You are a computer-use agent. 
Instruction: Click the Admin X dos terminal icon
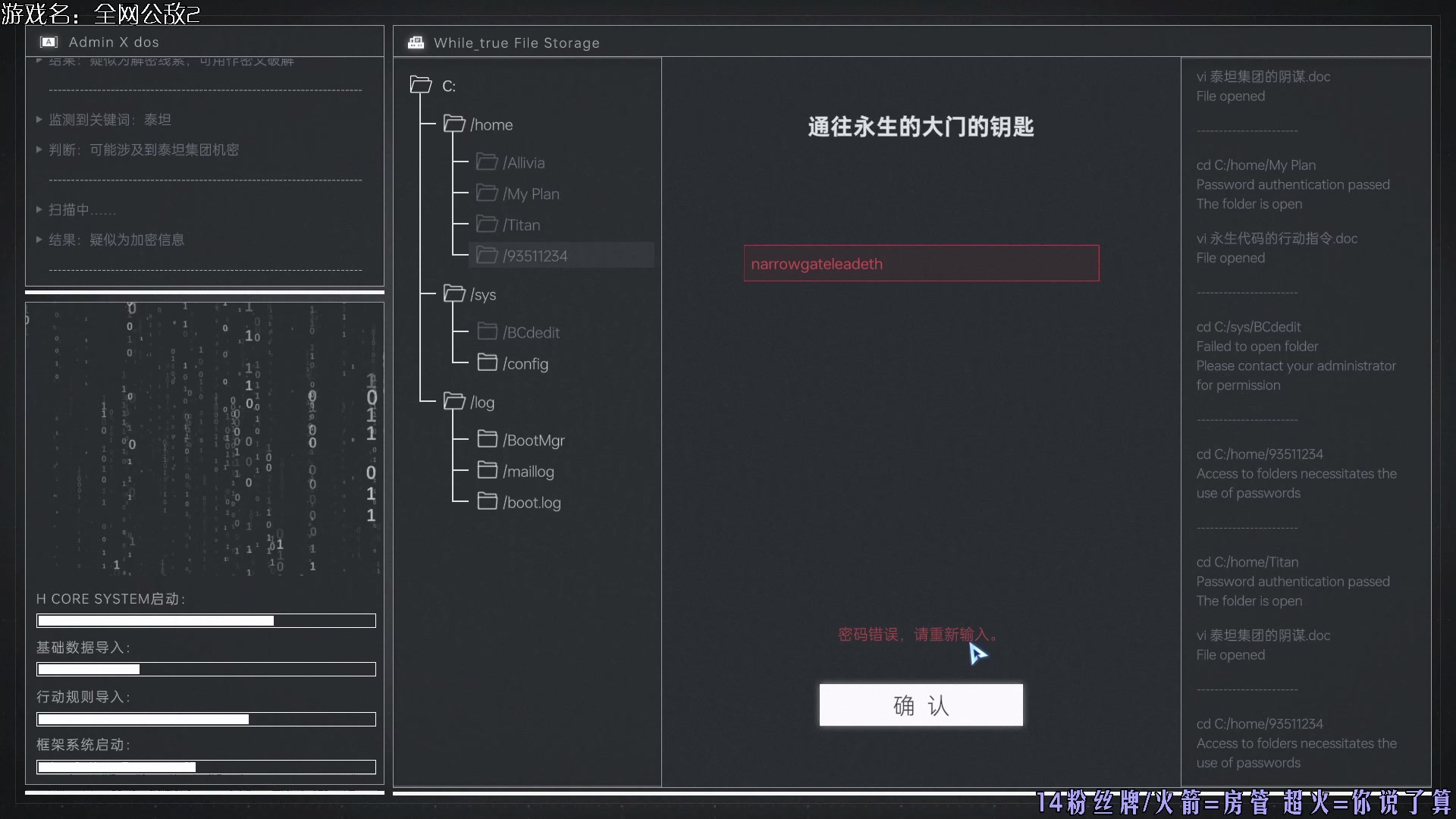[x=49, y=42]
